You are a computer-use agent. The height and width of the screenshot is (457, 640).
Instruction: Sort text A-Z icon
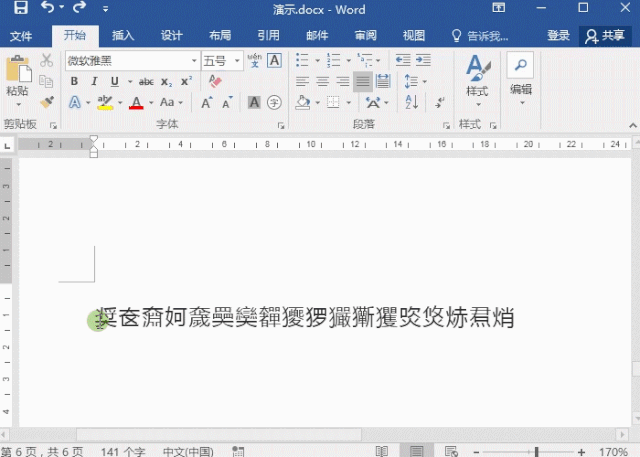(411, 102)
